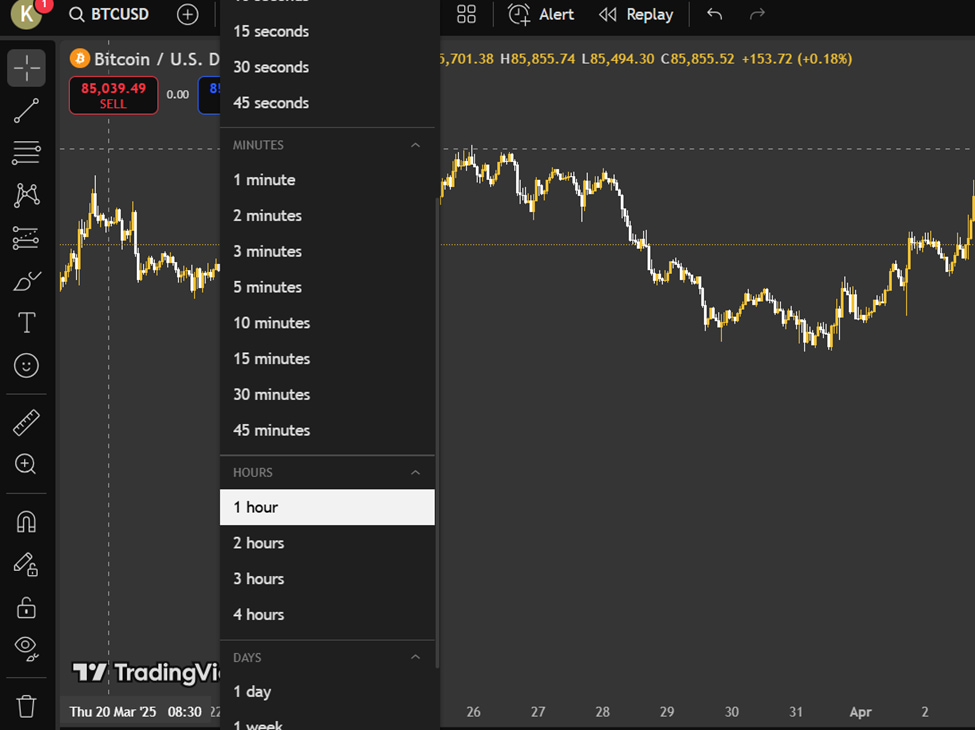975x730 pixels.
Task: Activate the zoom in tool
Action: point(26,464)
